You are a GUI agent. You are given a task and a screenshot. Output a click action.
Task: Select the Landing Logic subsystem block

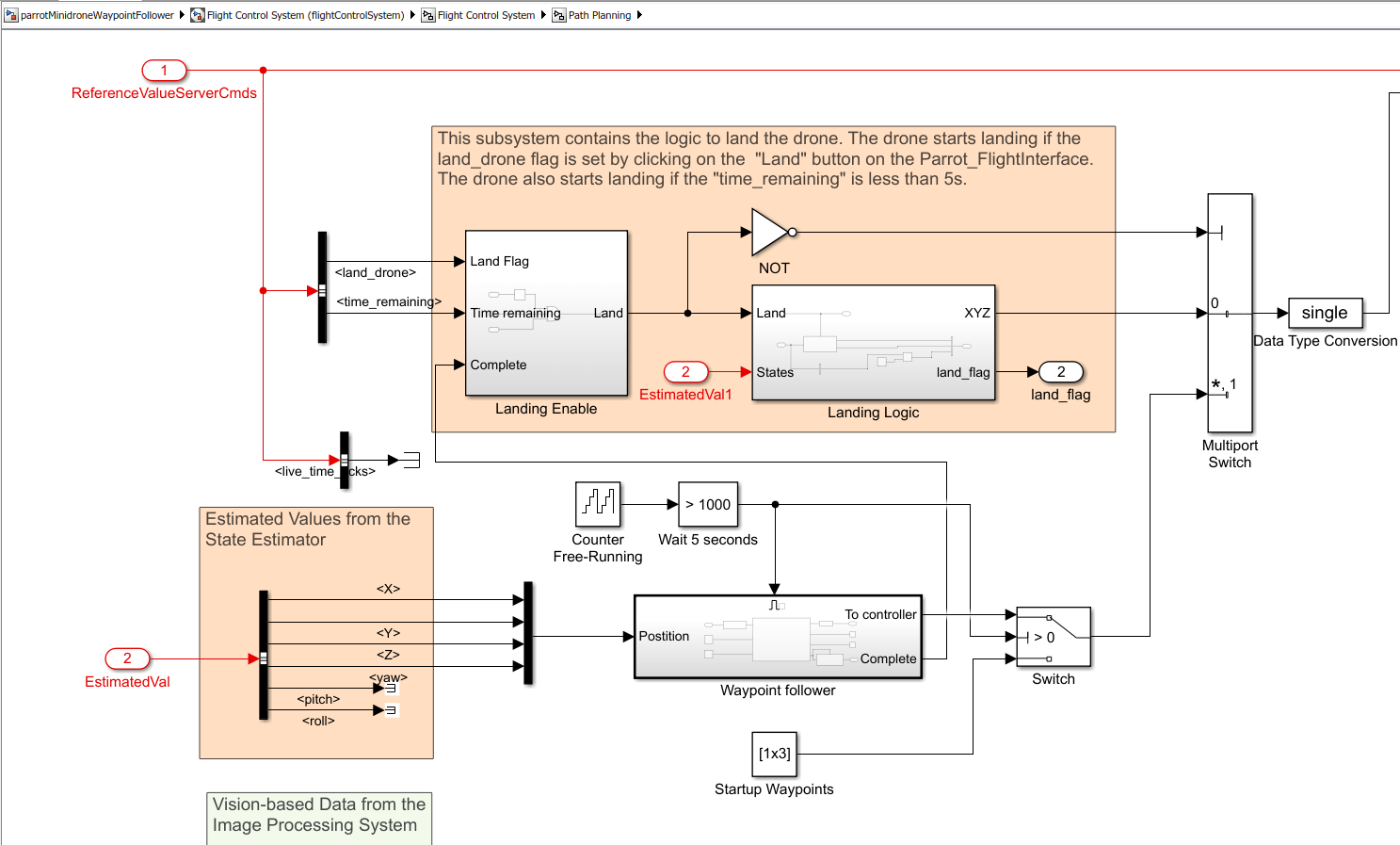(x=873, y=343)
